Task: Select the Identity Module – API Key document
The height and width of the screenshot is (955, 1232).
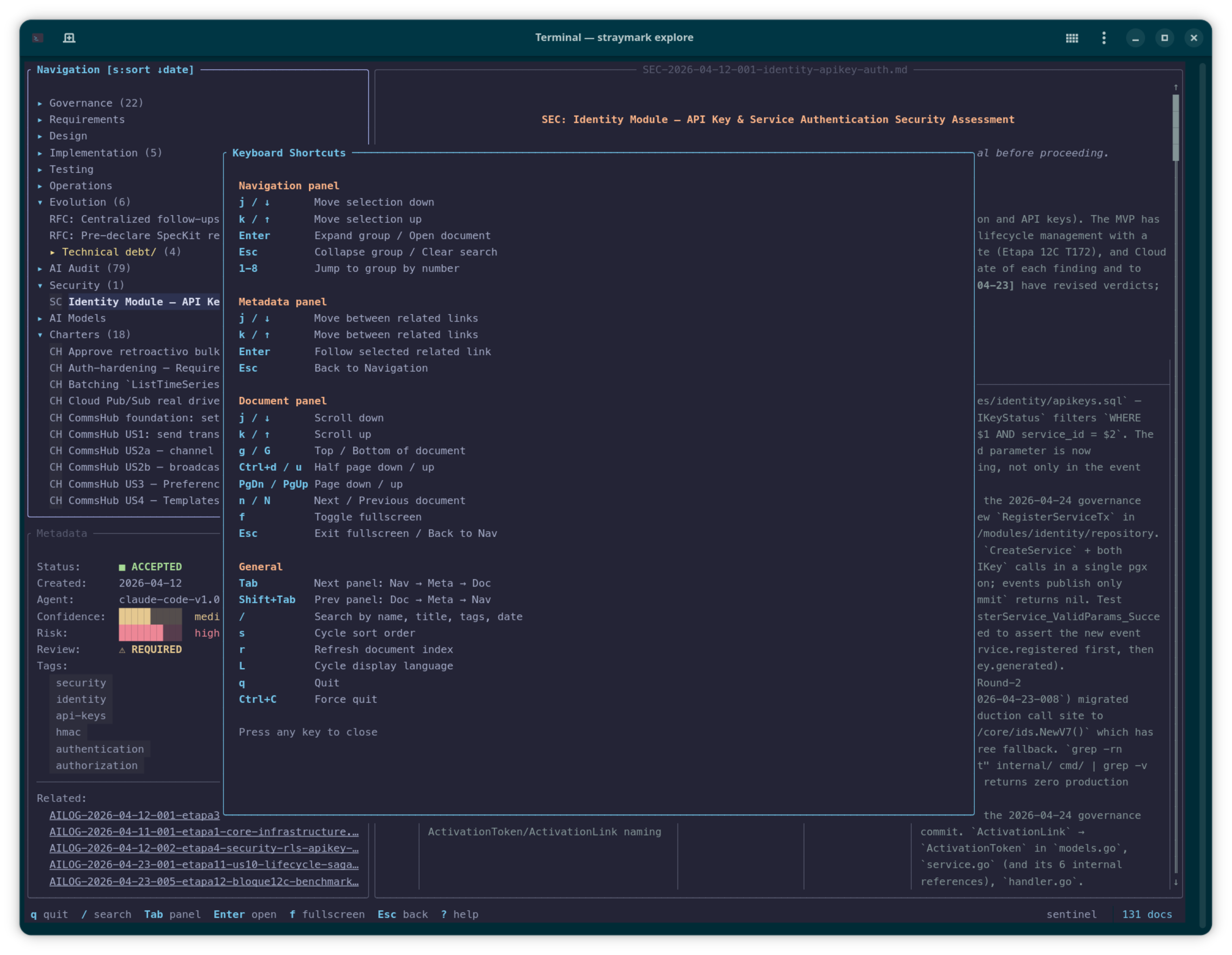Action: tap(134, 301)
